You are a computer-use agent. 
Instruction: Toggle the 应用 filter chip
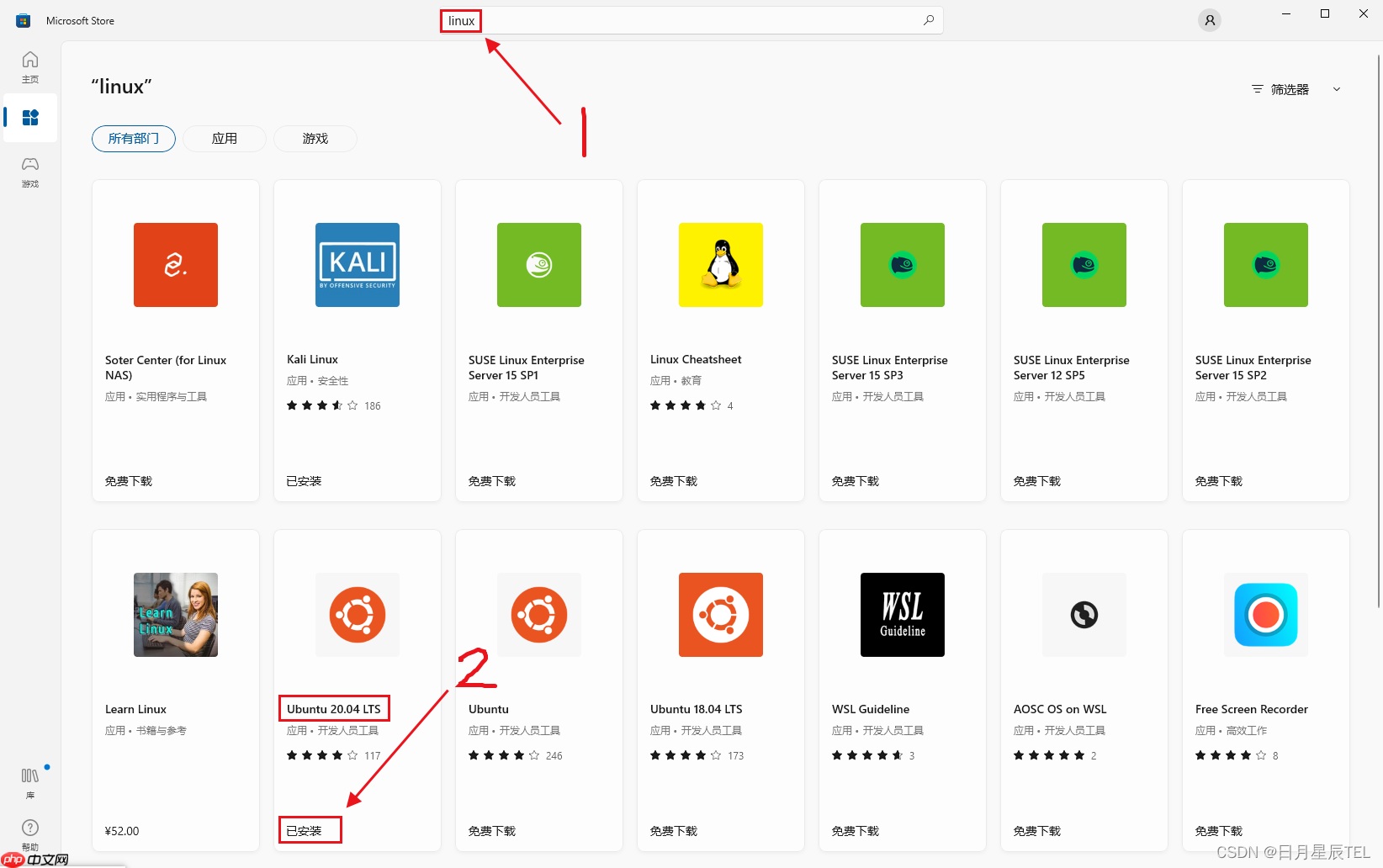224,138
